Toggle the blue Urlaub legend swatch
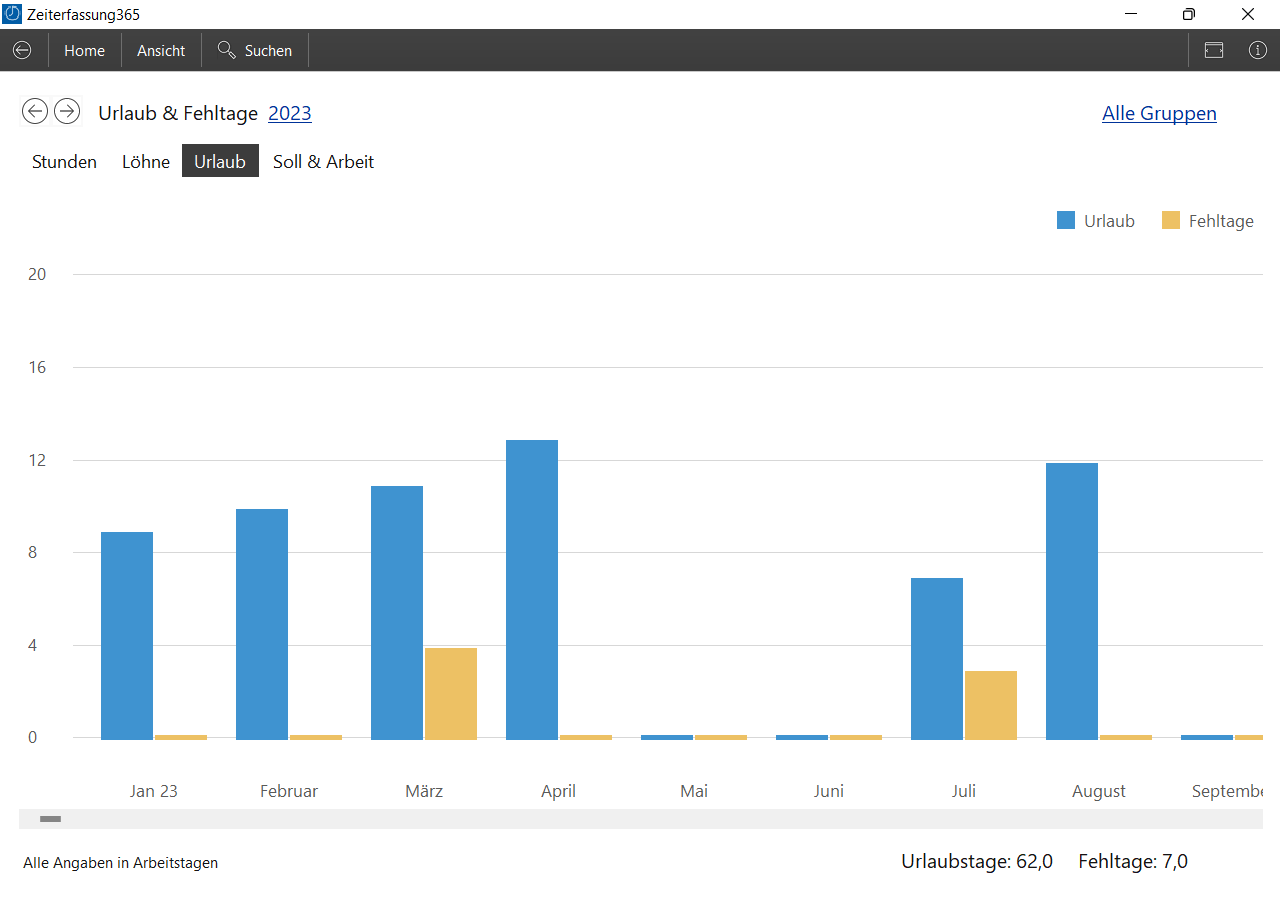 pos(1066,221)
